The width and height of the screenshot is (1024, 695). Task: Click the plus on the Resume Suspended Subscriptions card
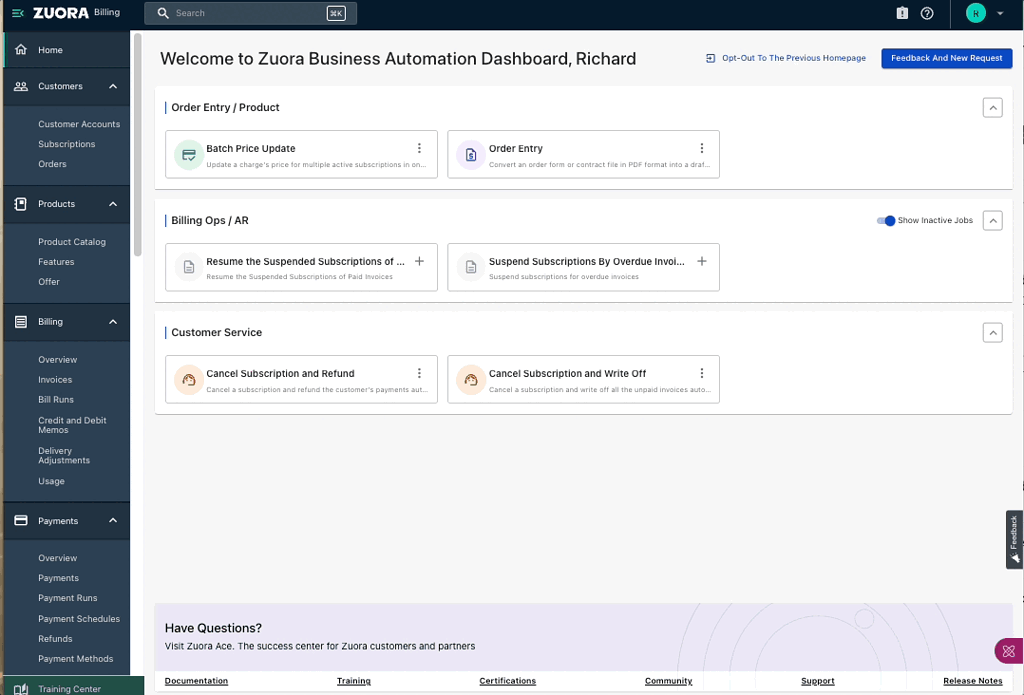pyautogui.click(x=419, y=260)
